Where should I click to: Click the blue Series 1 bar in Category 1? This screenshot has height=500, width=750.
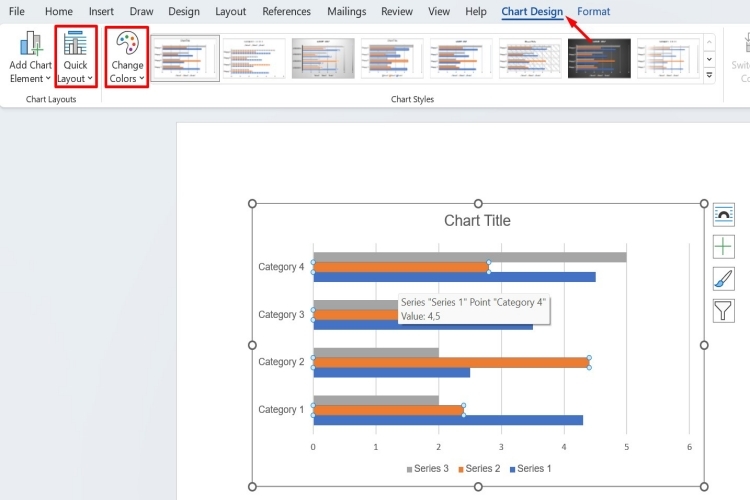[x=448, y=420]
